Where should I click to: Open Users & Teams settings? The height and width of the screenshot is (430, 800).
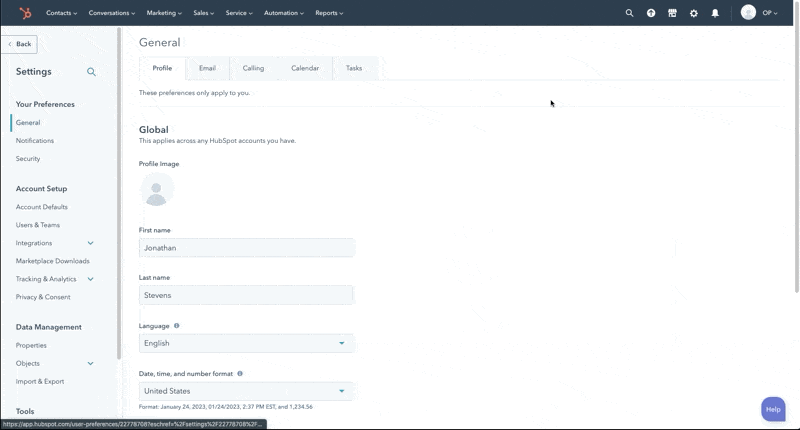pos(37,225)
